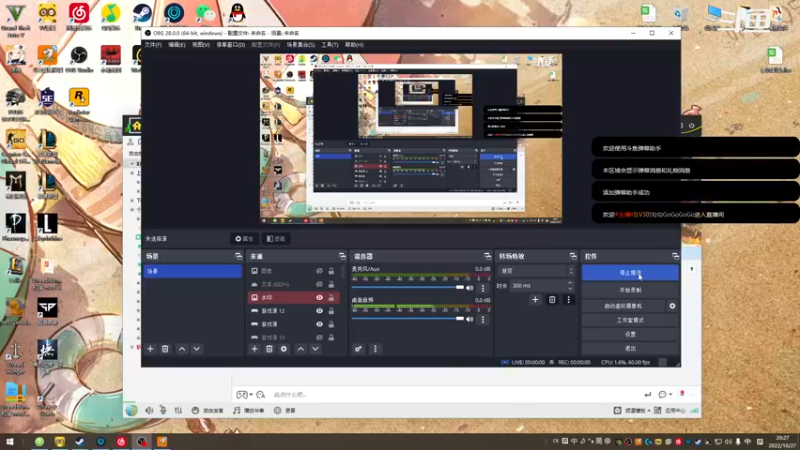Open the transition type dropdown
This screenshot has height=450, width=800.
536,271
